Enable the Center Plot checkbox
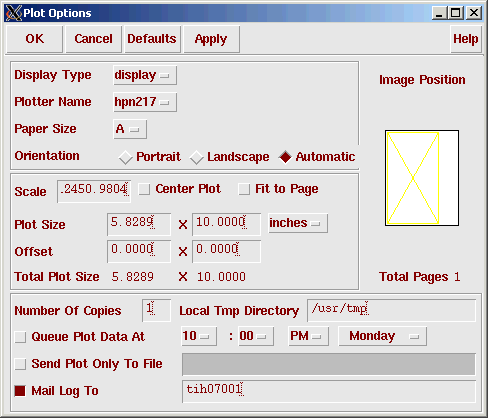Image resolution: width=488 pixels, height=418 pixels. pyautogui.click(x=144, y=189)
